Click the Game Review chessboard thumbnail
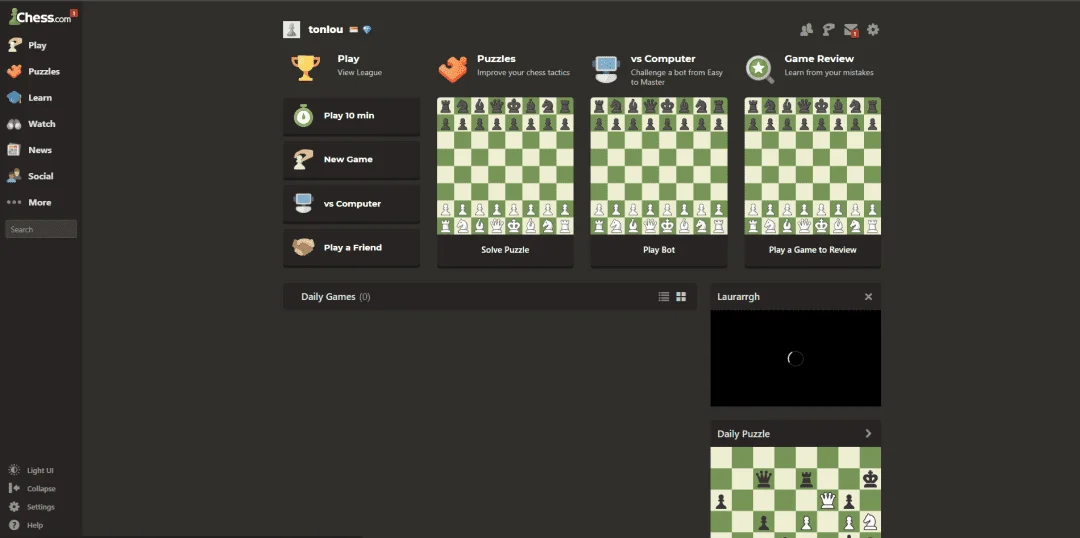This screenshot has width=1080, height=538. 813,166
